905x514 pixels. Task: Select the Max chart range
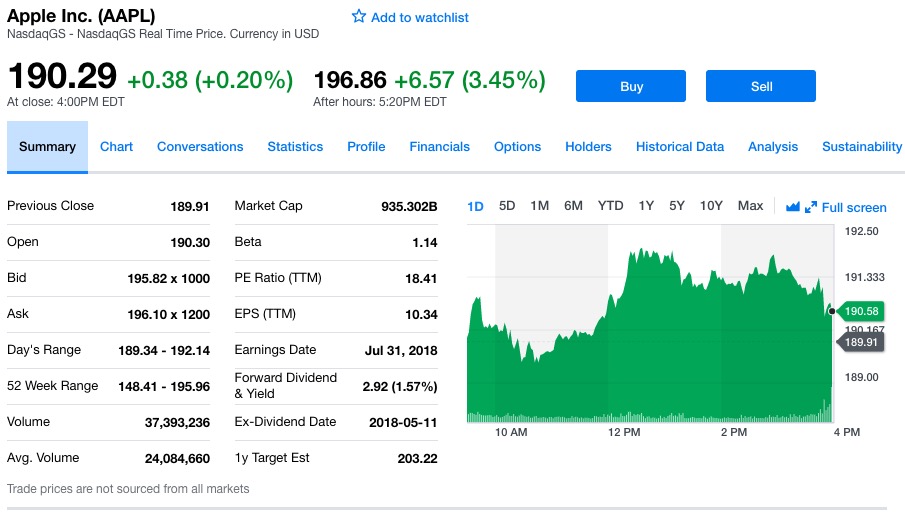750,206
